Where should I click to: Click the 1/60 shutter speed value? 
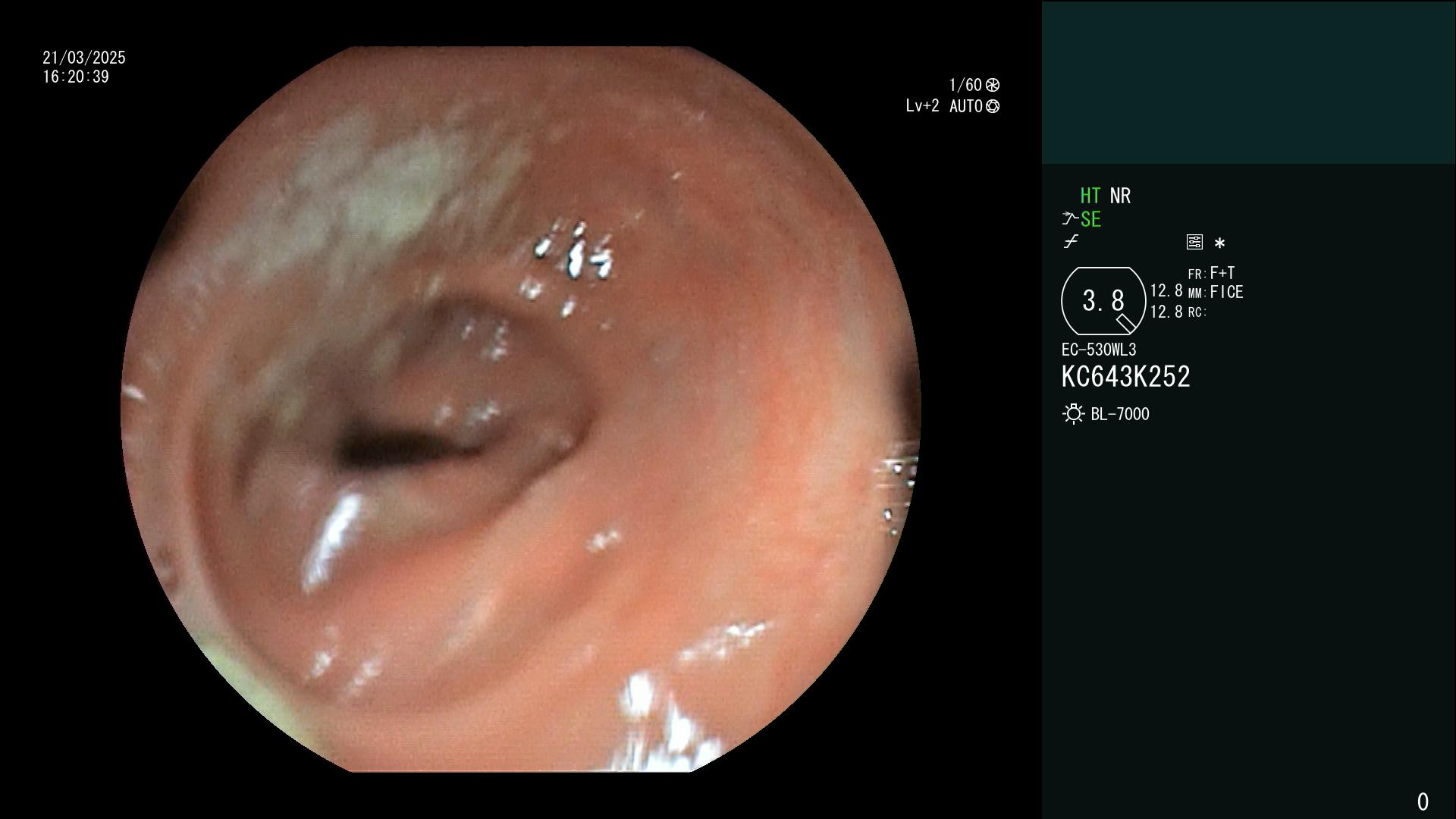click(965, 85)
